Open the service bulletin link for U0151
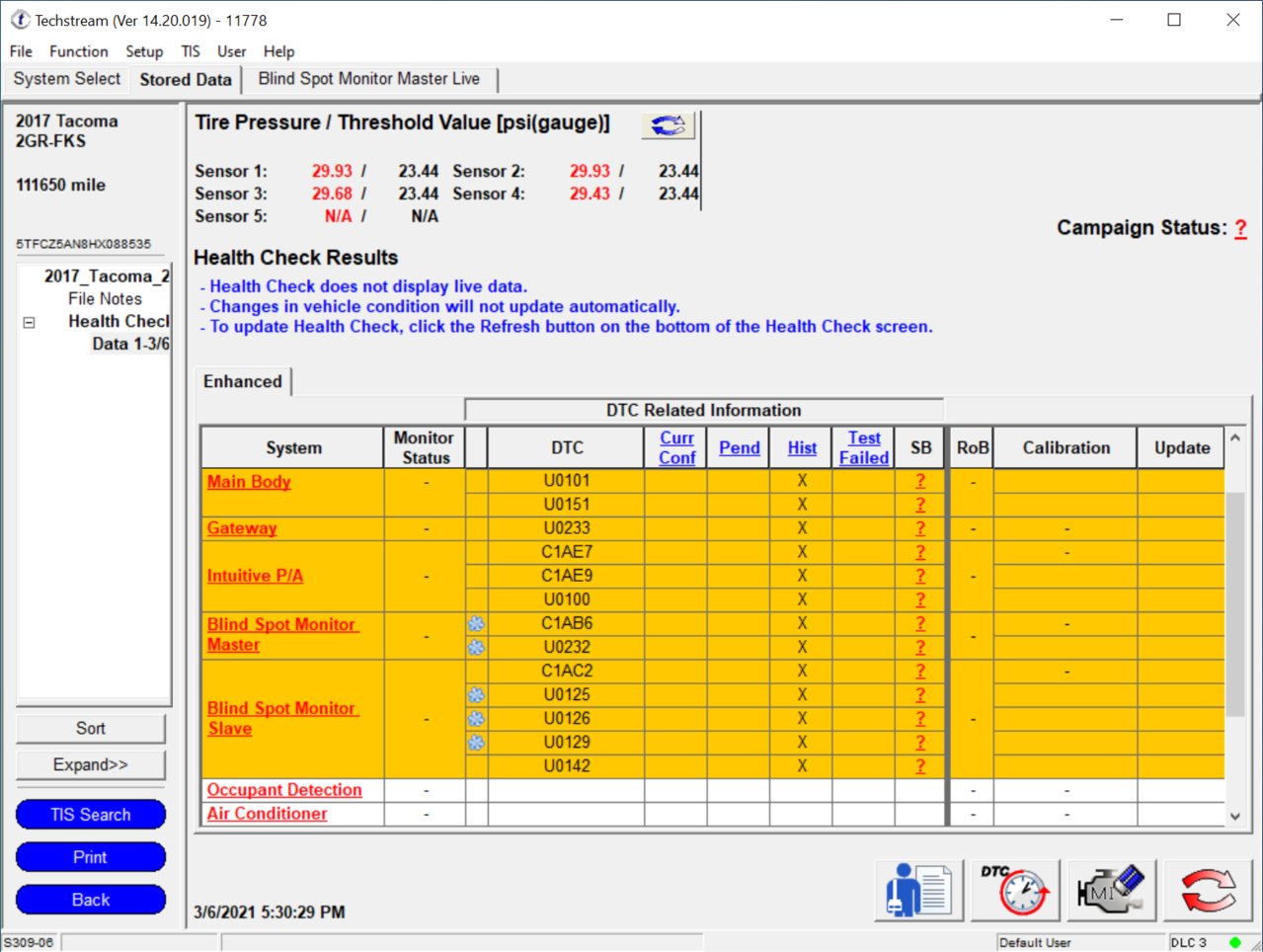Screen dimensions: 1263x952 click(920, 505)
